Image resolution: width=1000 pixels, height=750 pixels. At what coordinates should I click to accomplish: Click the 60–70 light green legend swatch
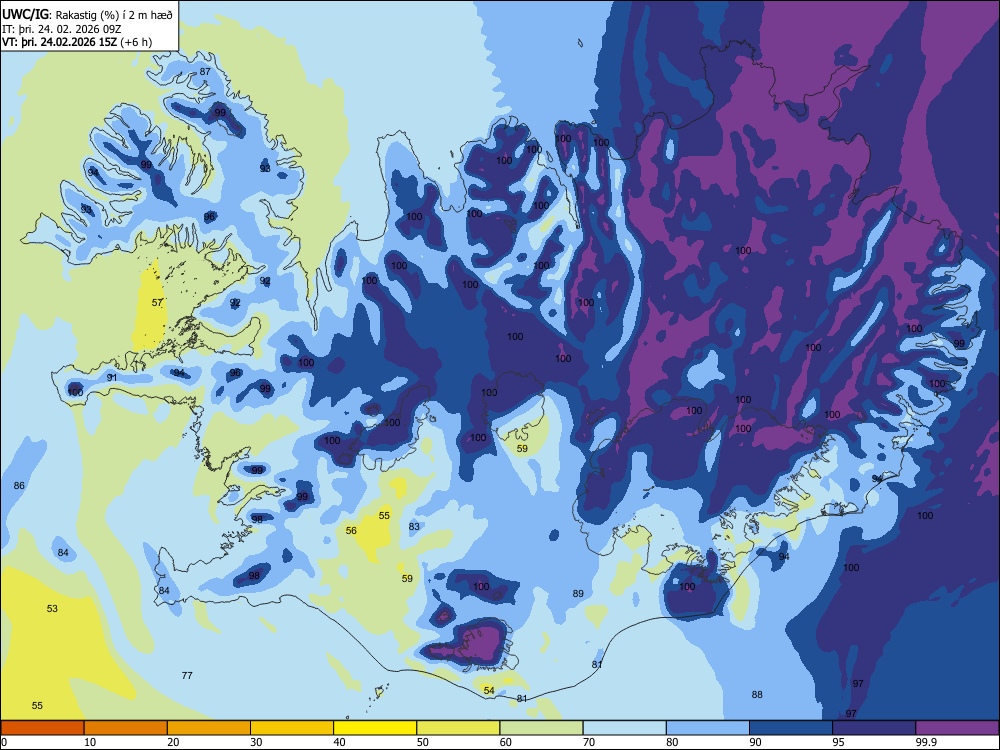tap(541, 728)
